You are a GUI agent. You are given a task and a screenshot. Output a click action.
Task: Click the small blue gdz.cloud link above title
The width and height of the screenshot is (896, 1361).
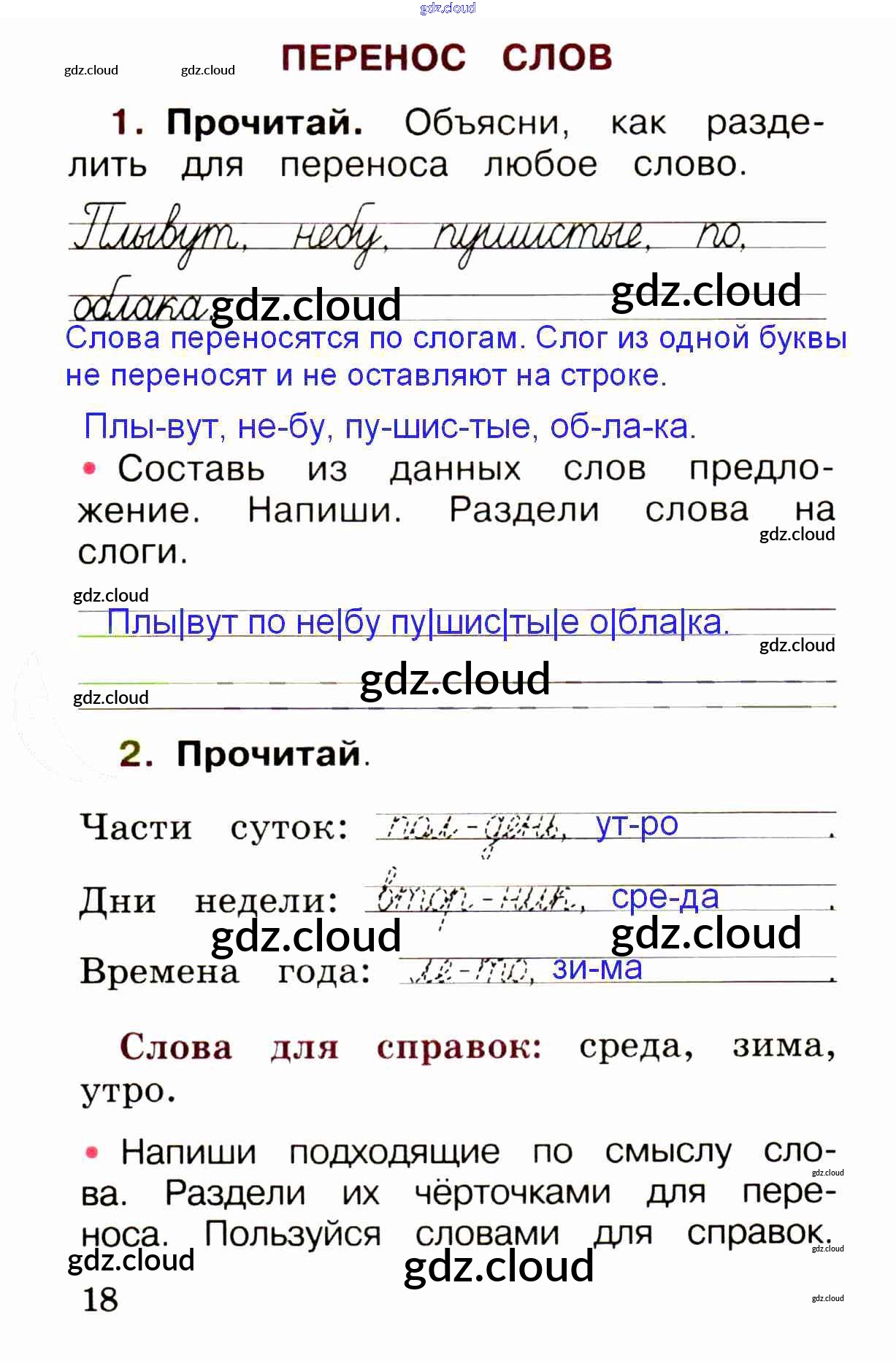(448, 8)
